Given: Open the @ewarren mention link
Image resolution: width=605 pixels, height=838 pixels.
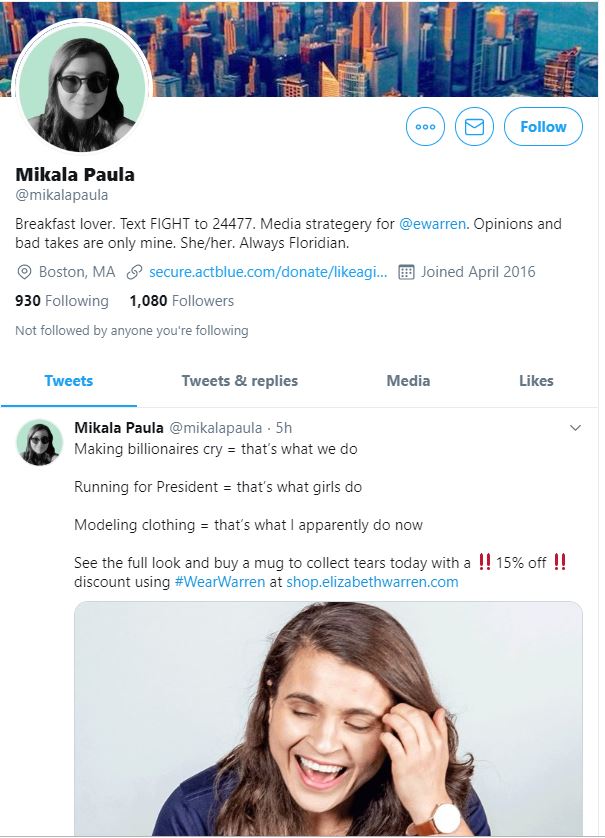Looking at the screenshot, I should click(x=433, y=224).
